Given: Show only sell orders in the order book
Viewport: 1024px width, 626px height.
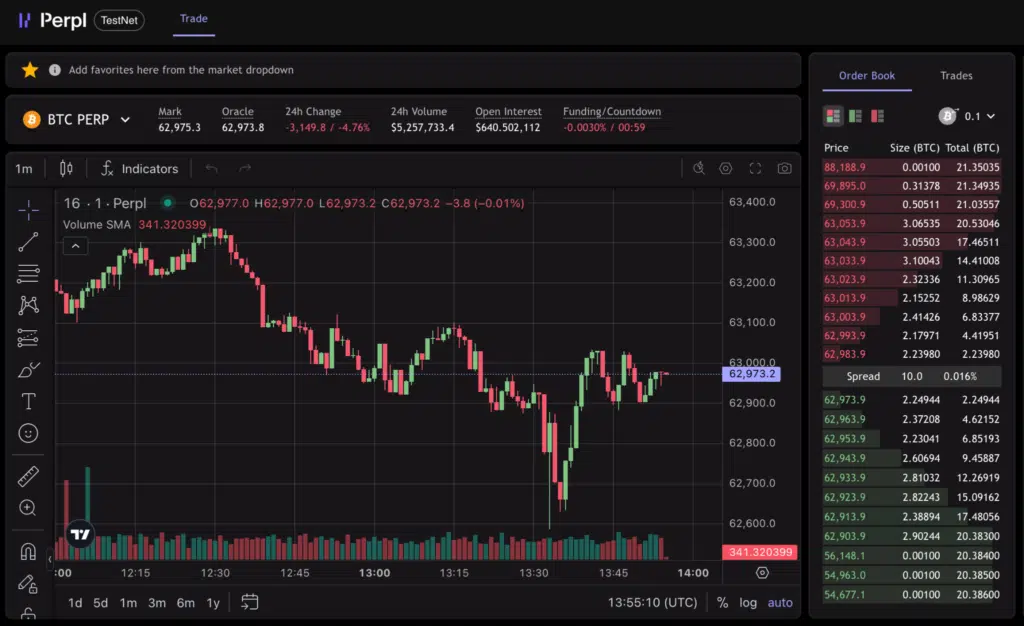Looking at the screenshot, I should point(878,115).
